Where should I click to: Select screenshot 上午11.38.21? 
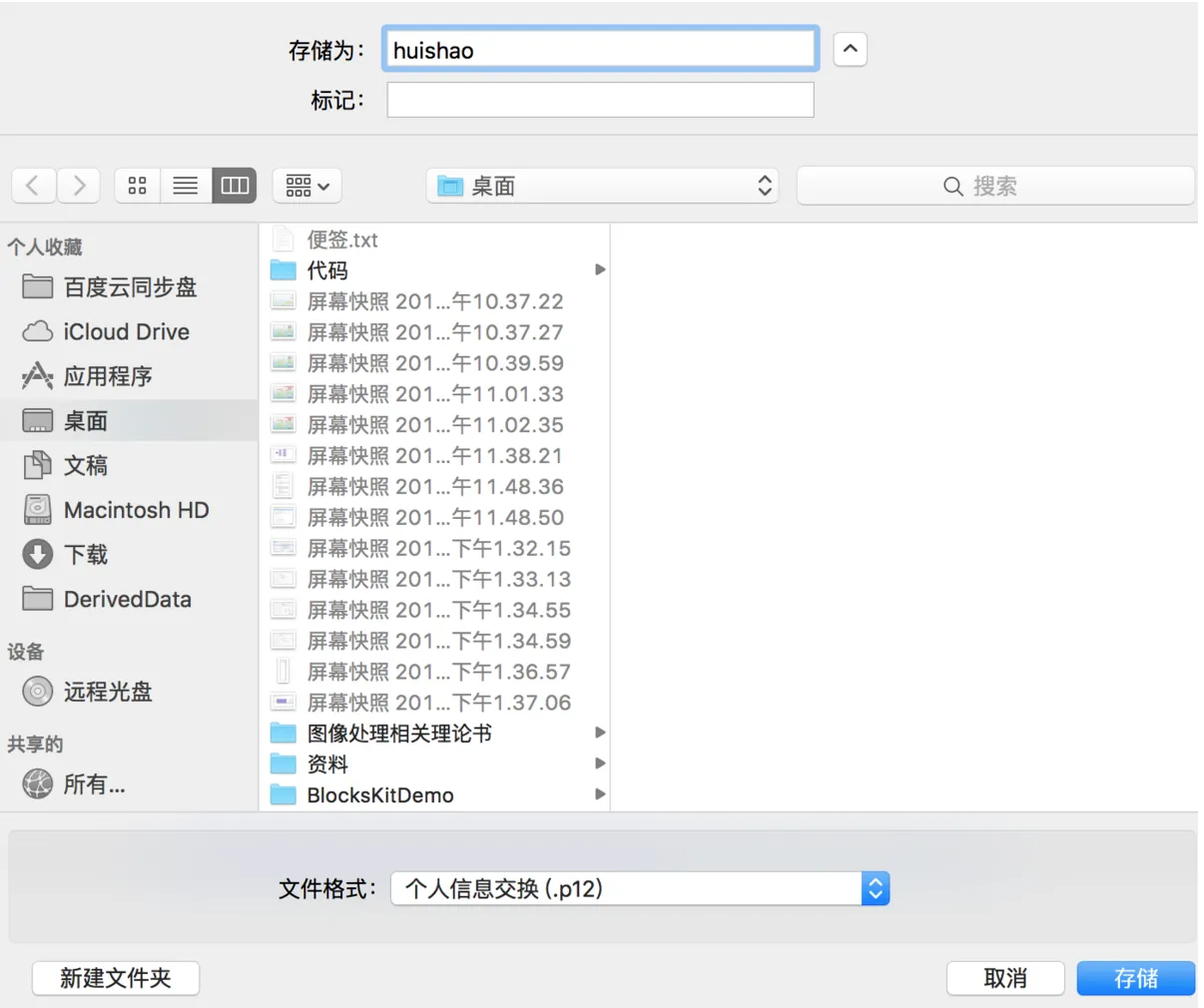435,456
